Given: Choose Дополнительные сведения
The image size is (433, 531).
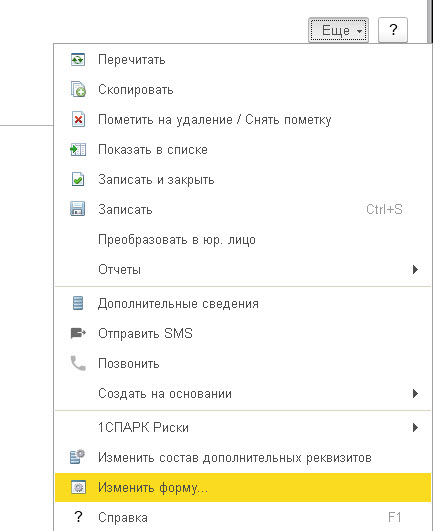Looking at the screenshot, I should (243, 303).
